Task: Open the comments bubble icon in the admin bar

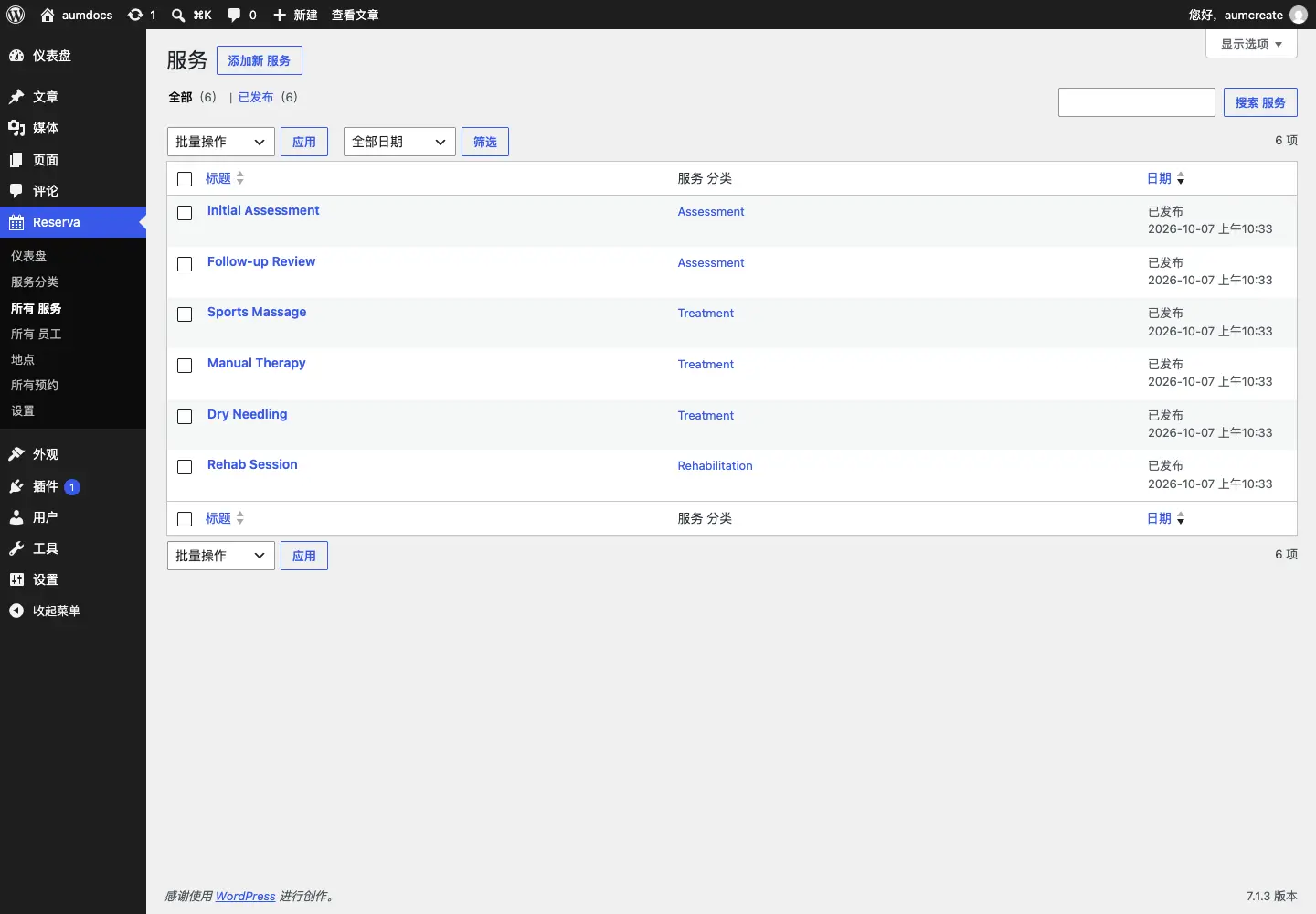Action: 234,15
